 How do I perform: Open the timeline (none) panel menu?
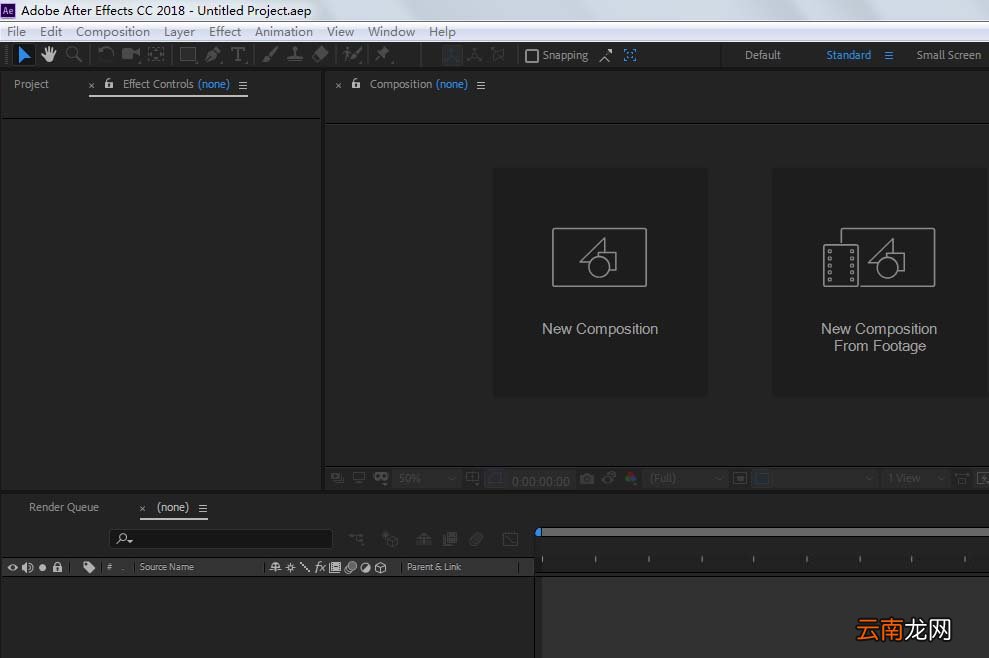(202, 508)
